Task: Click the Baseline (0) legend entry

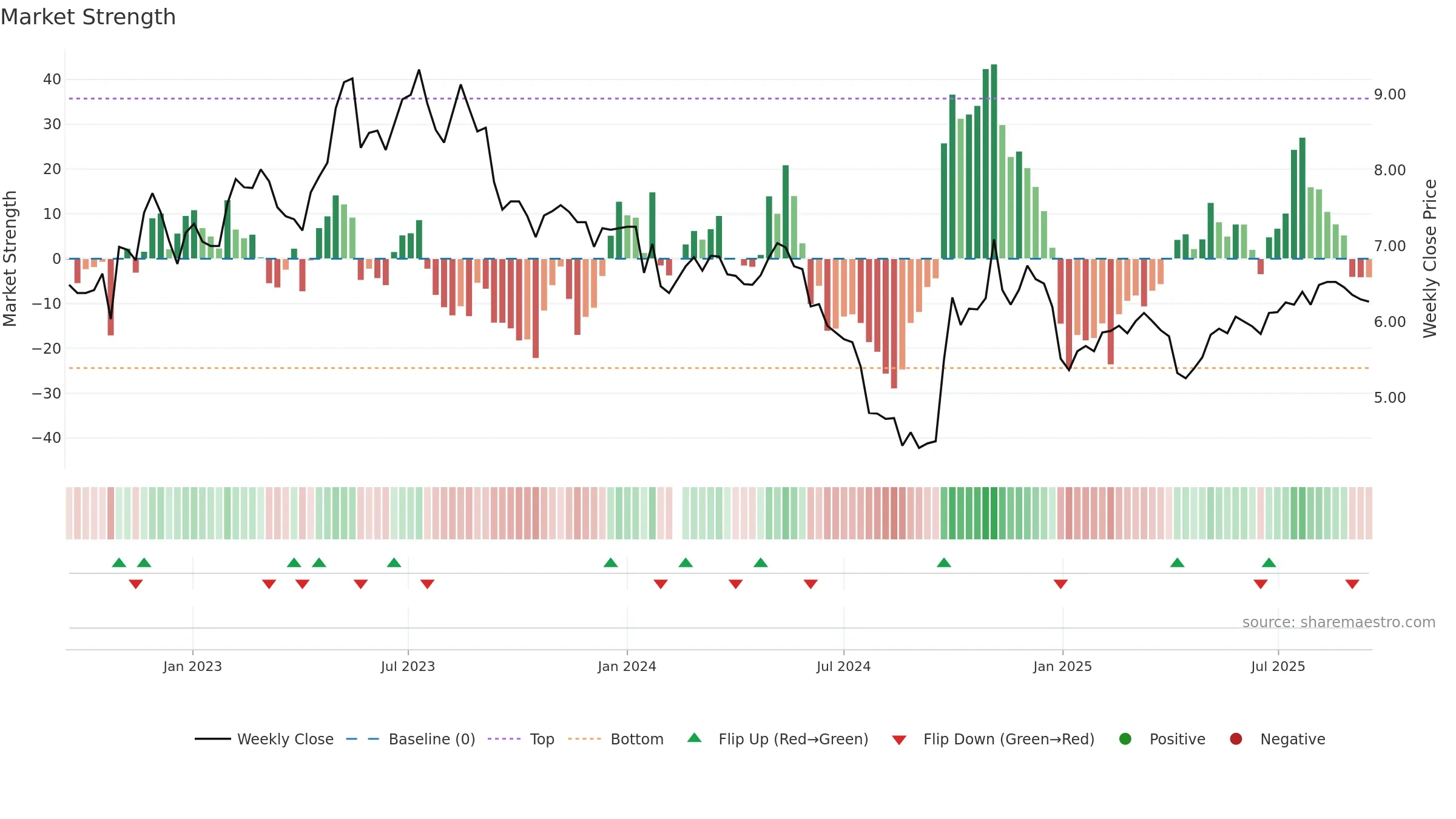Action: point(411,739)
